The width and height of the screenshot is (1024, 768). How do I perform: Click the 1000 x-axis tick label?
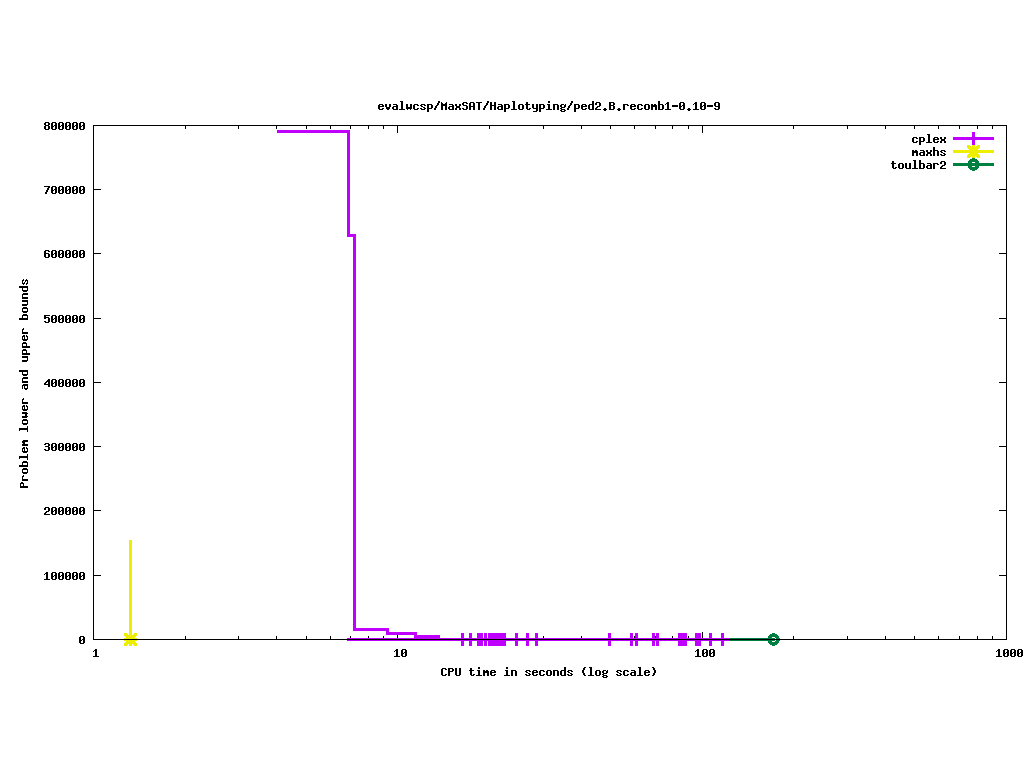(1007, 654)
